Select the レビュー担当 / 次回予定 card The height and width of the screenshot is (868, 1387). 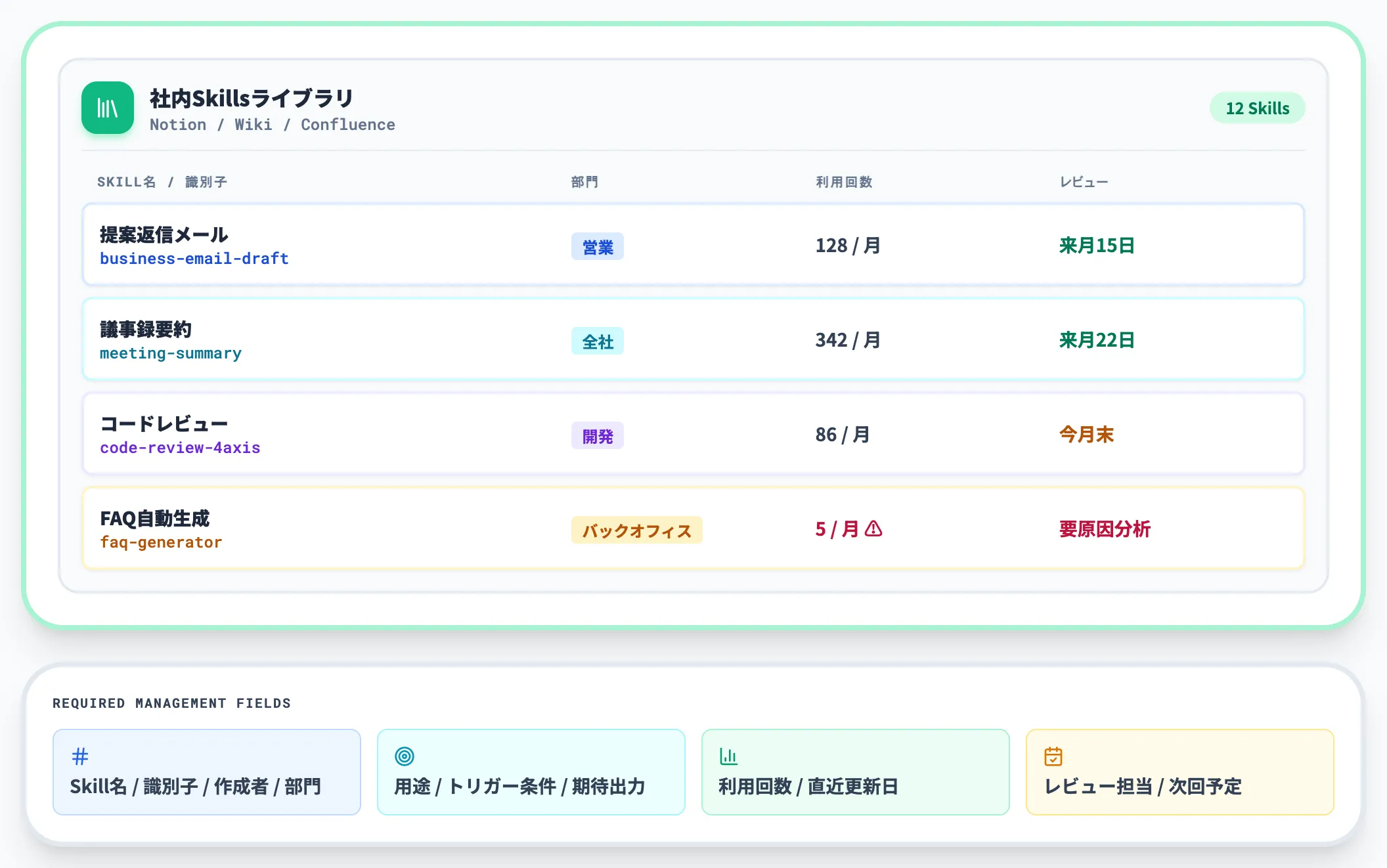point(1180,772)
